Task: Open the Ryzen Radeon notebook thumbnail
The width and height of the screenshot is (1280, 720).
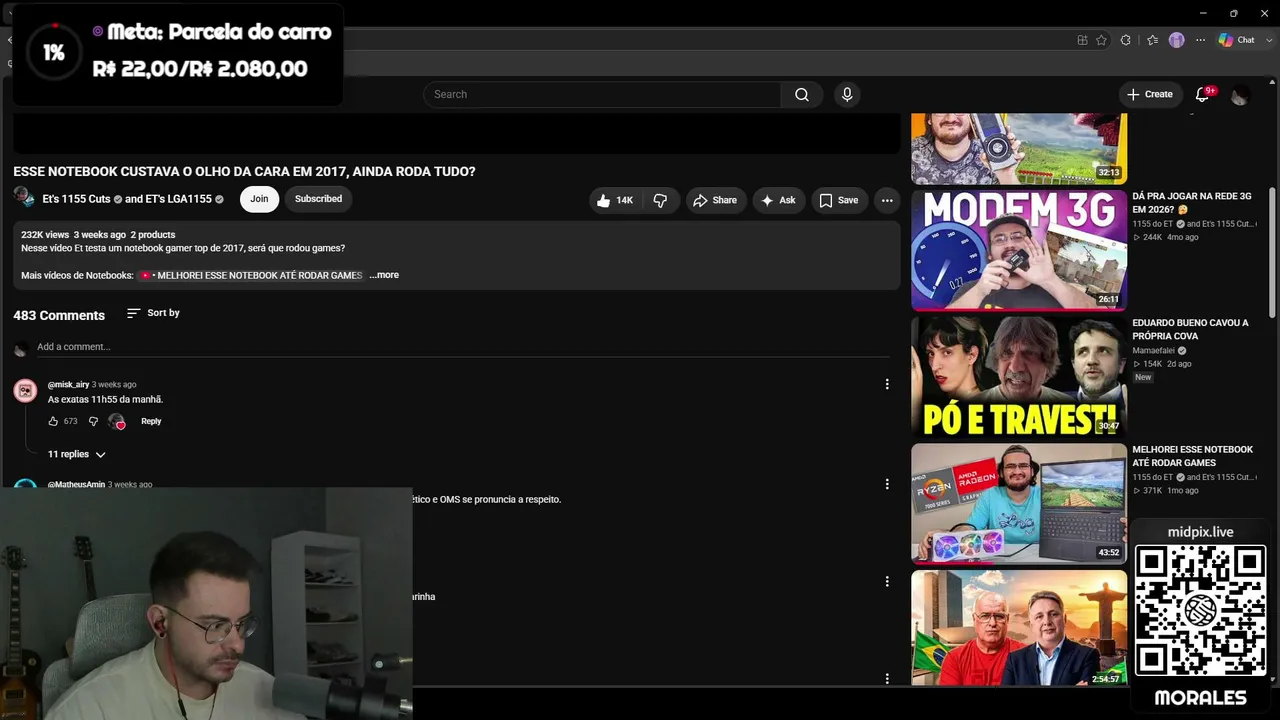Action: coord(1019,504)
